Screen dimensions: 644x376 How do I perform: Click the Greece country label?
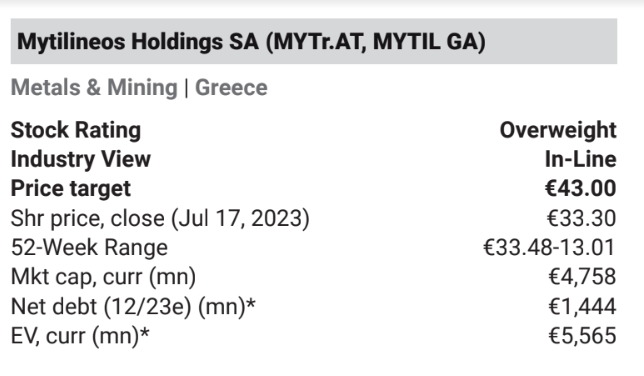tap(231, 88)
